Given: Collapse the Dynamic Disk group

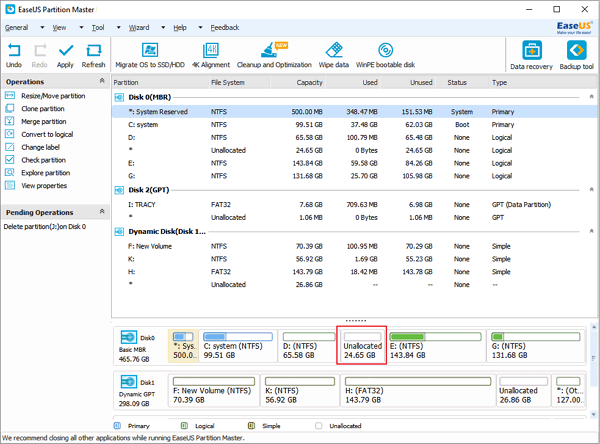Looking at the screenshot, I should point(591,231).
